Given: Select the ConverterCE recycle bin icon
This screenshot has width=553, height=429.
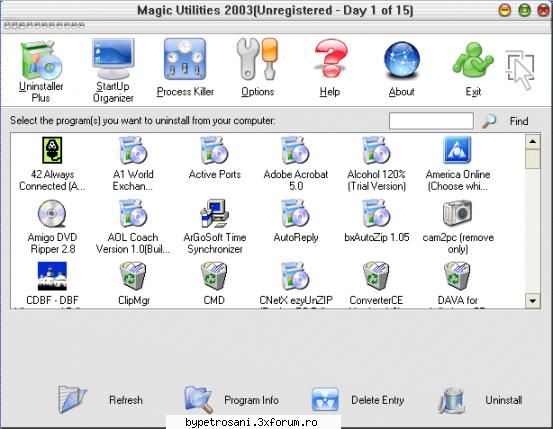Looking at the screenshot, I should coord(376,276).
